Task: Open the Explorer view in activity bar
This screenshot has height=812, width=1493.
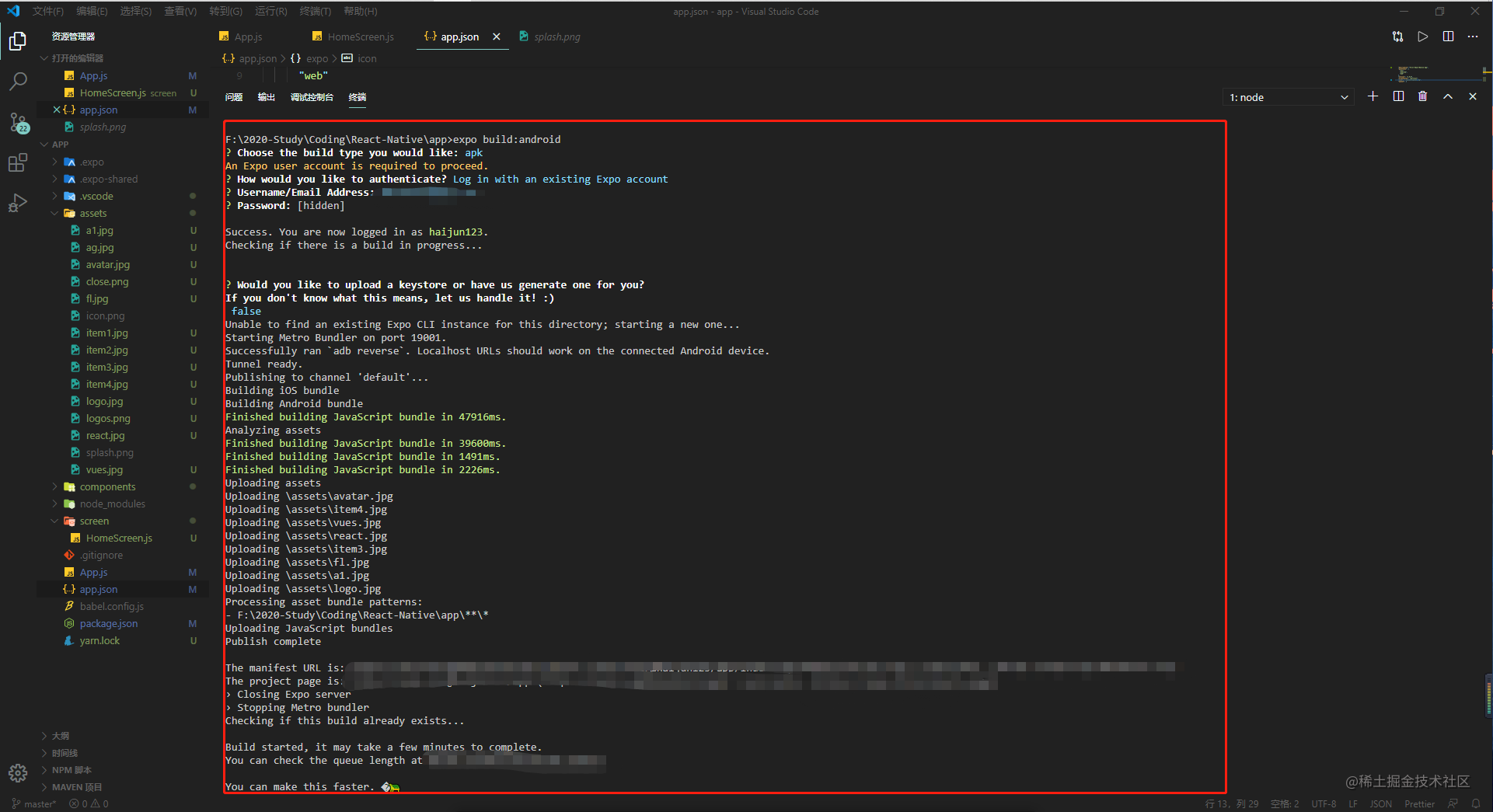Action: click(x=18, y=40)
